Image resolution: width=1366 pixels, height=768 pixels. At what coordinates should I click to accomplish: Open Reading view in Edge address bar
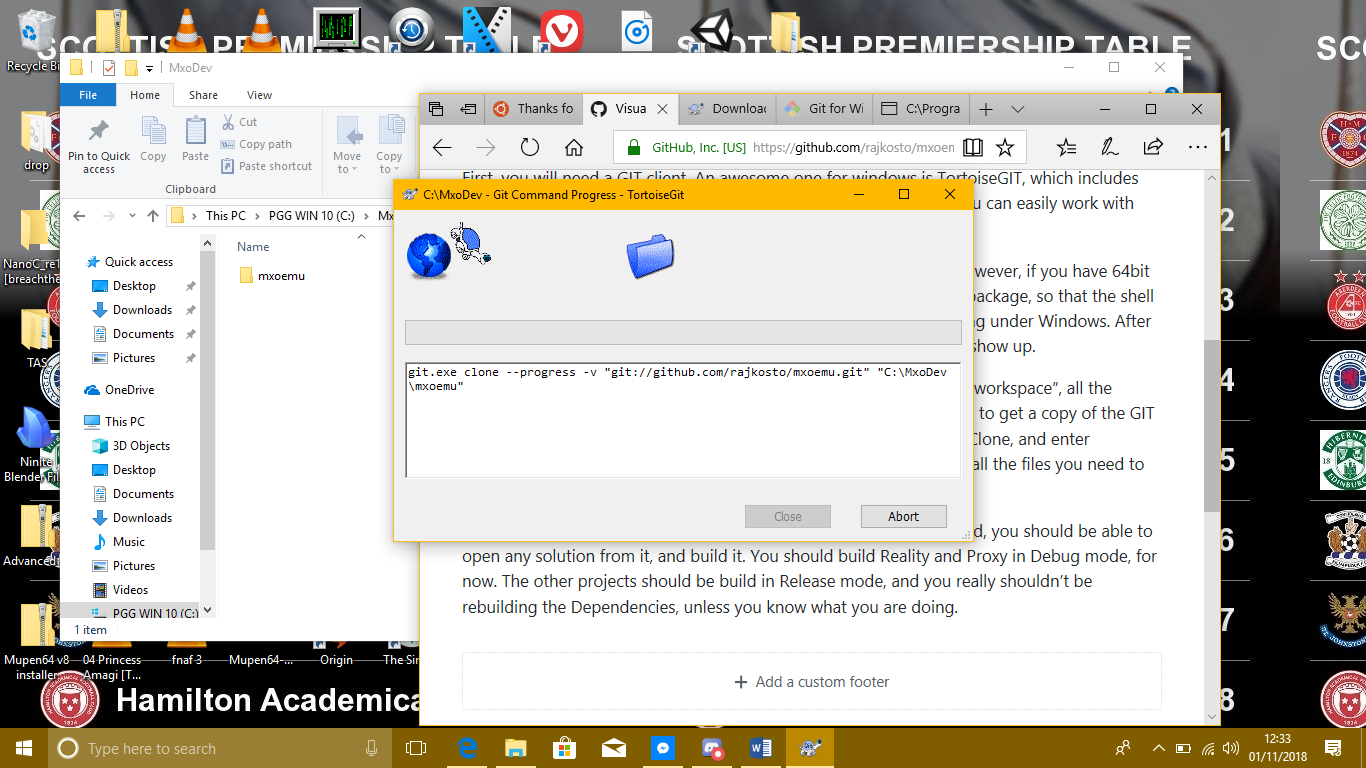click(x=972, y=148)
